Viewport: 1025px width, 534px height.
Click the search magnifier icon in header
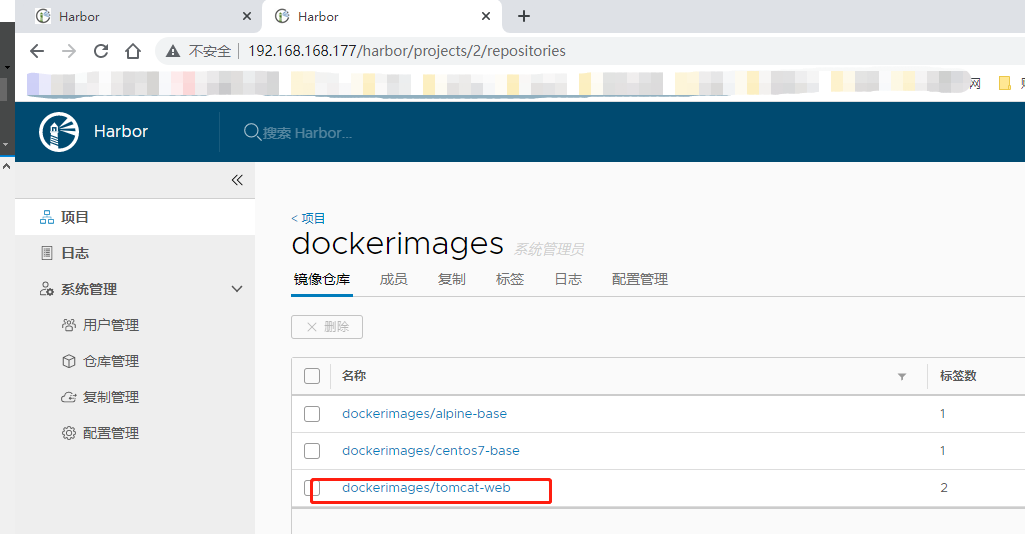252,132
